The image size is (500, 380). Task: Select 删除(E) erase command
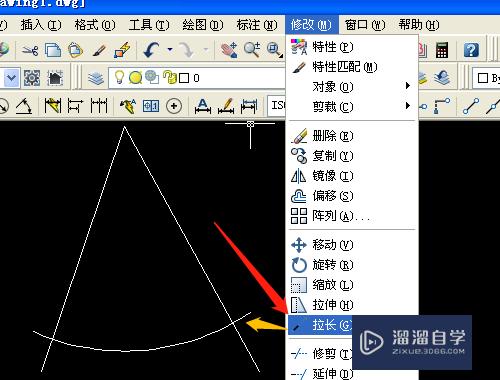[x=352, y=136]
